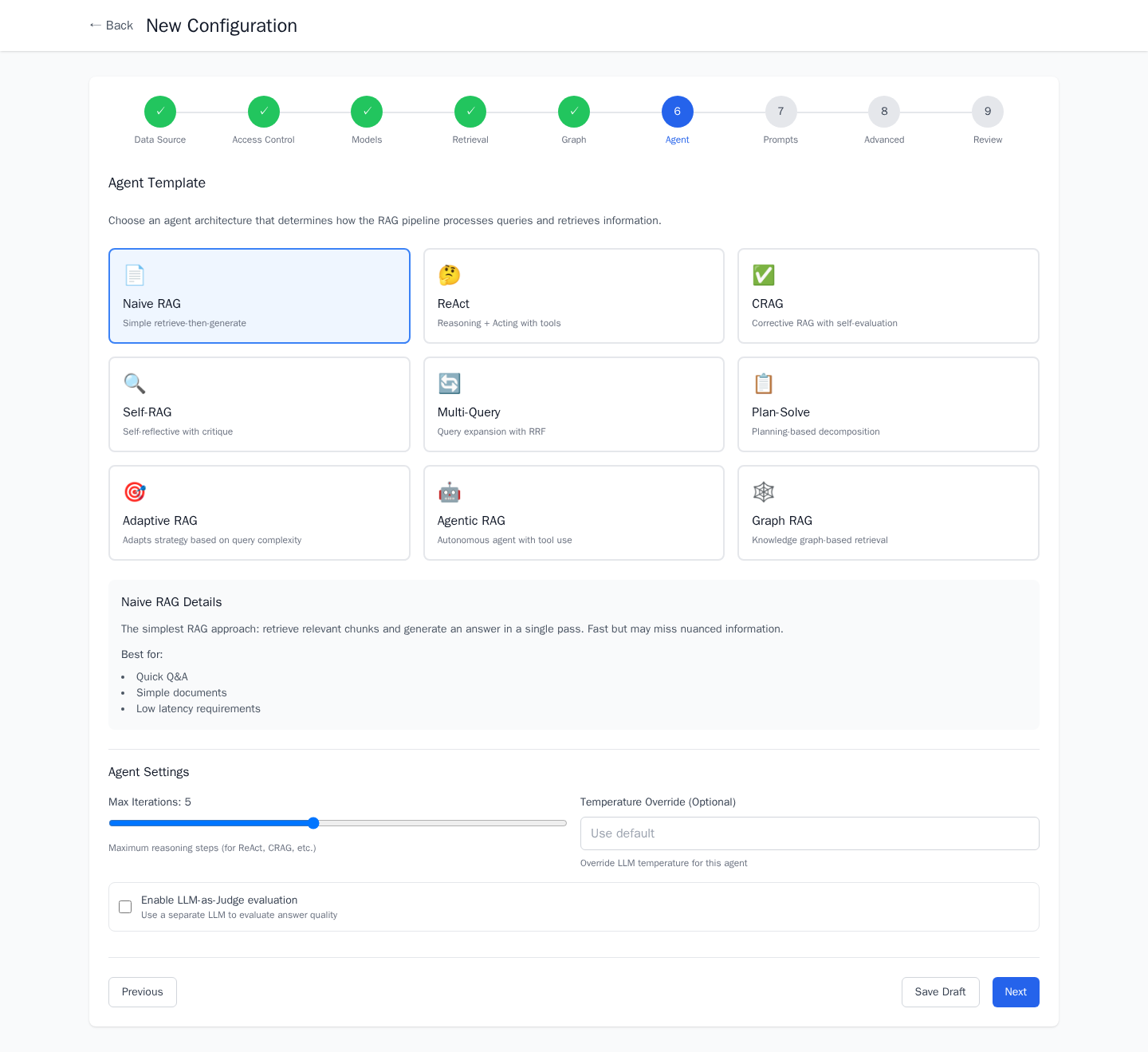
Task: Go to completed Data Source step circle
Action: [160, 112]
